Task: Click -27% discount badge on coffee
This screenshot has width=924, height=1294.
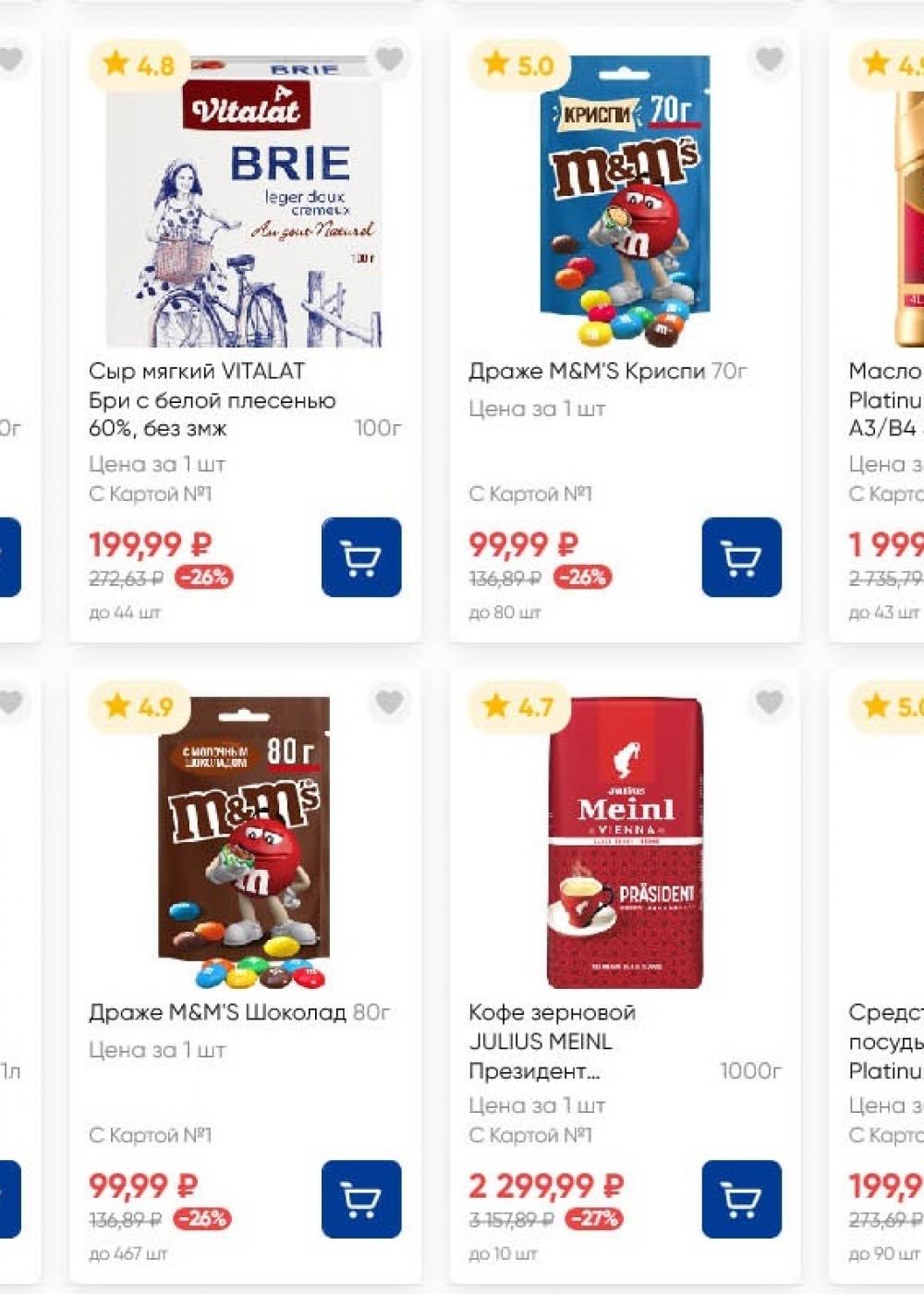Action: pos(595,1219)
